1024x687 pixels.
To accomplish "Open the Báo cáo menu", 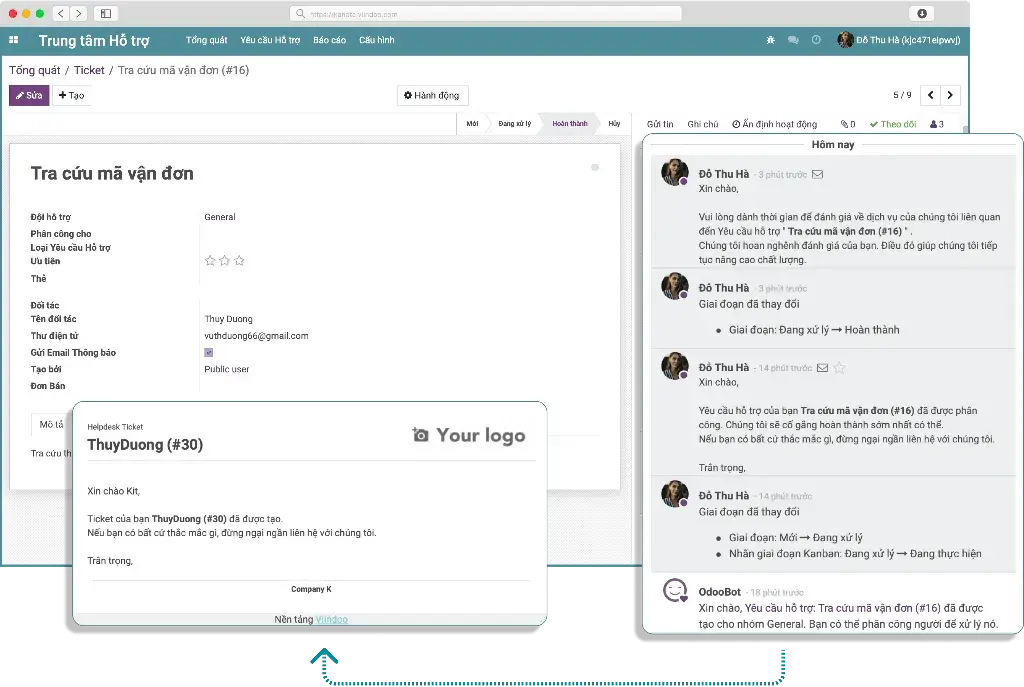I will (x=329, y=40).
